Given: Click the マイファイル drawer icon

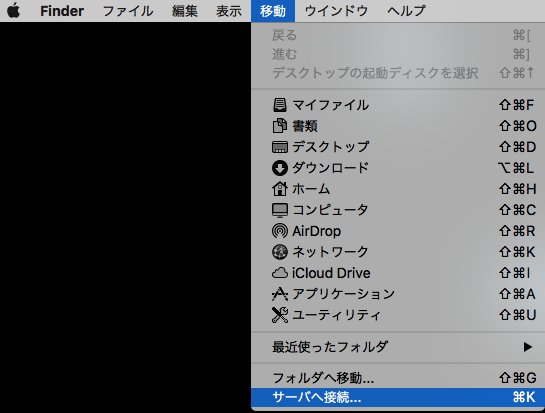Looking at the screenshot, I should point(280,105).
